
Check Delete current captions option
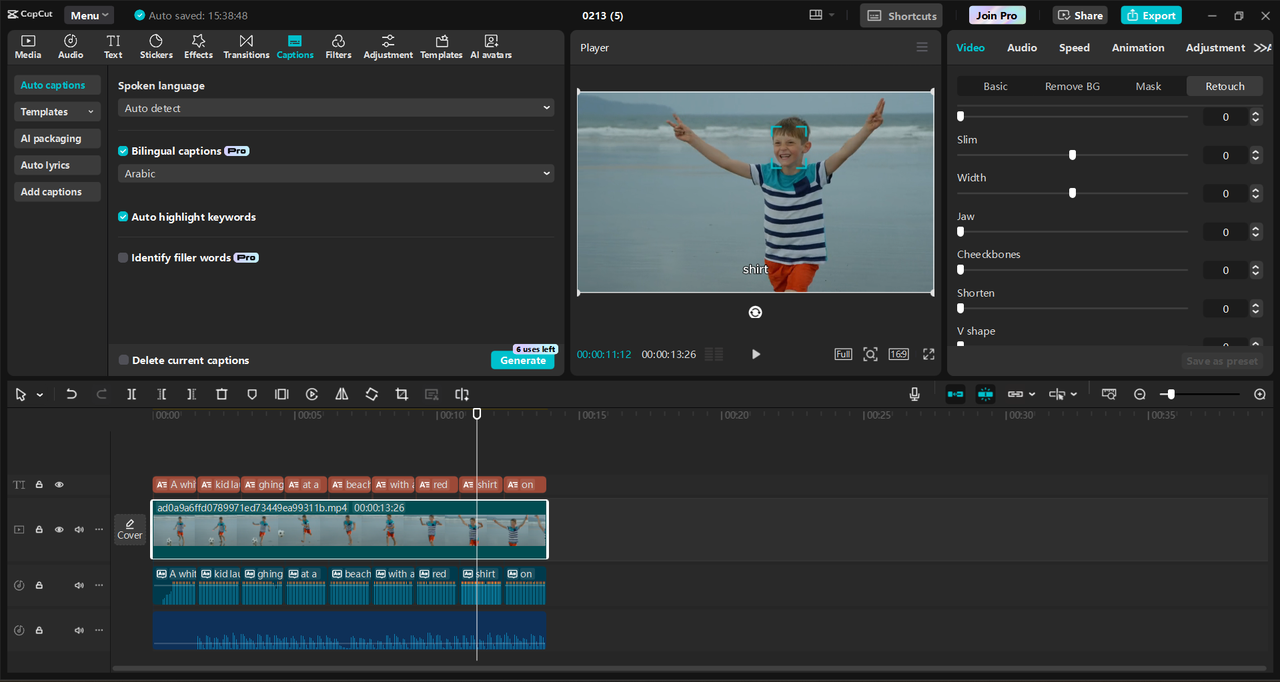coord(124,360)
